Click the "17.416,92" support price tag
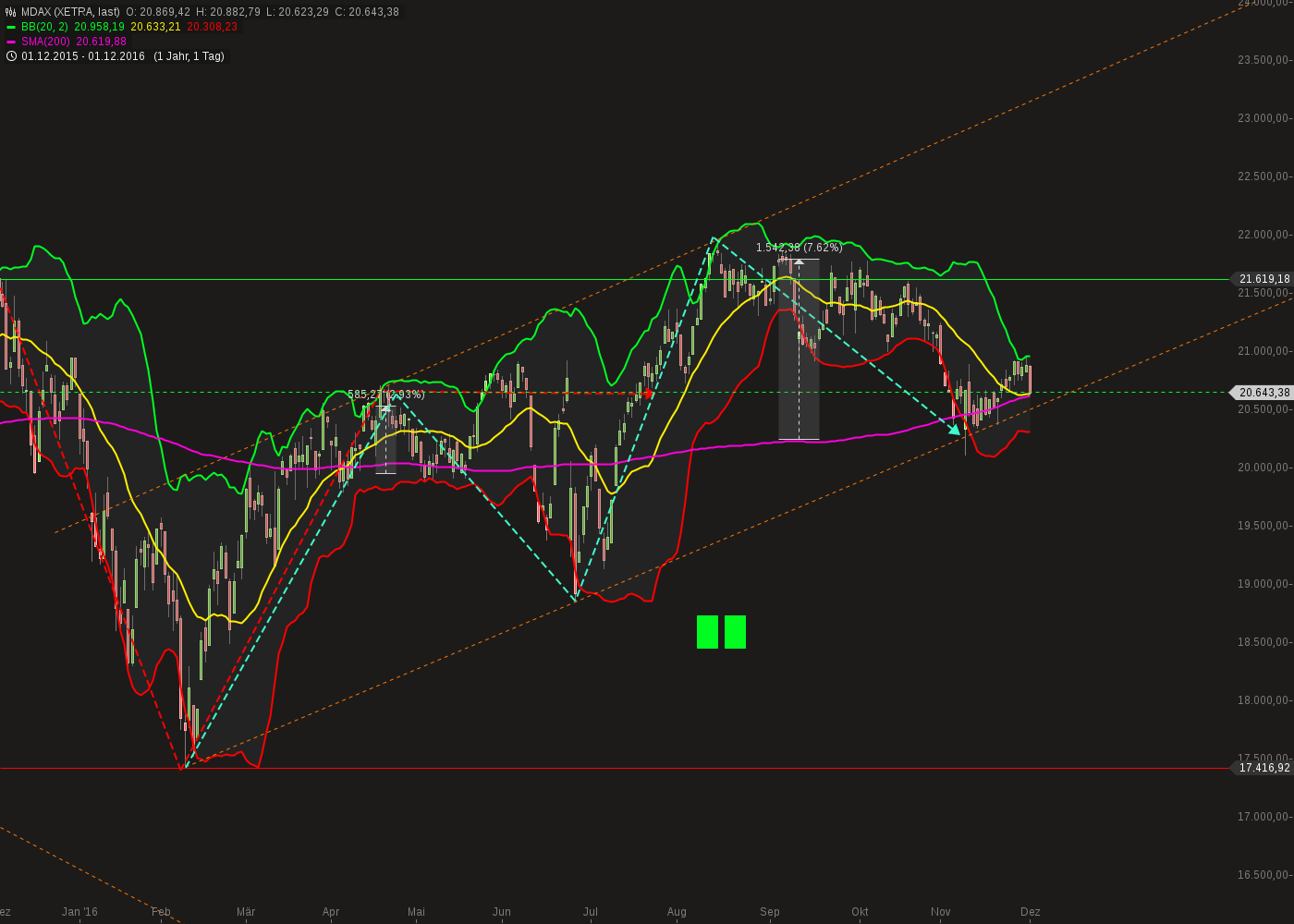Image resolution: width=1294 pixels, height=924 pixels. [1263, 768]
